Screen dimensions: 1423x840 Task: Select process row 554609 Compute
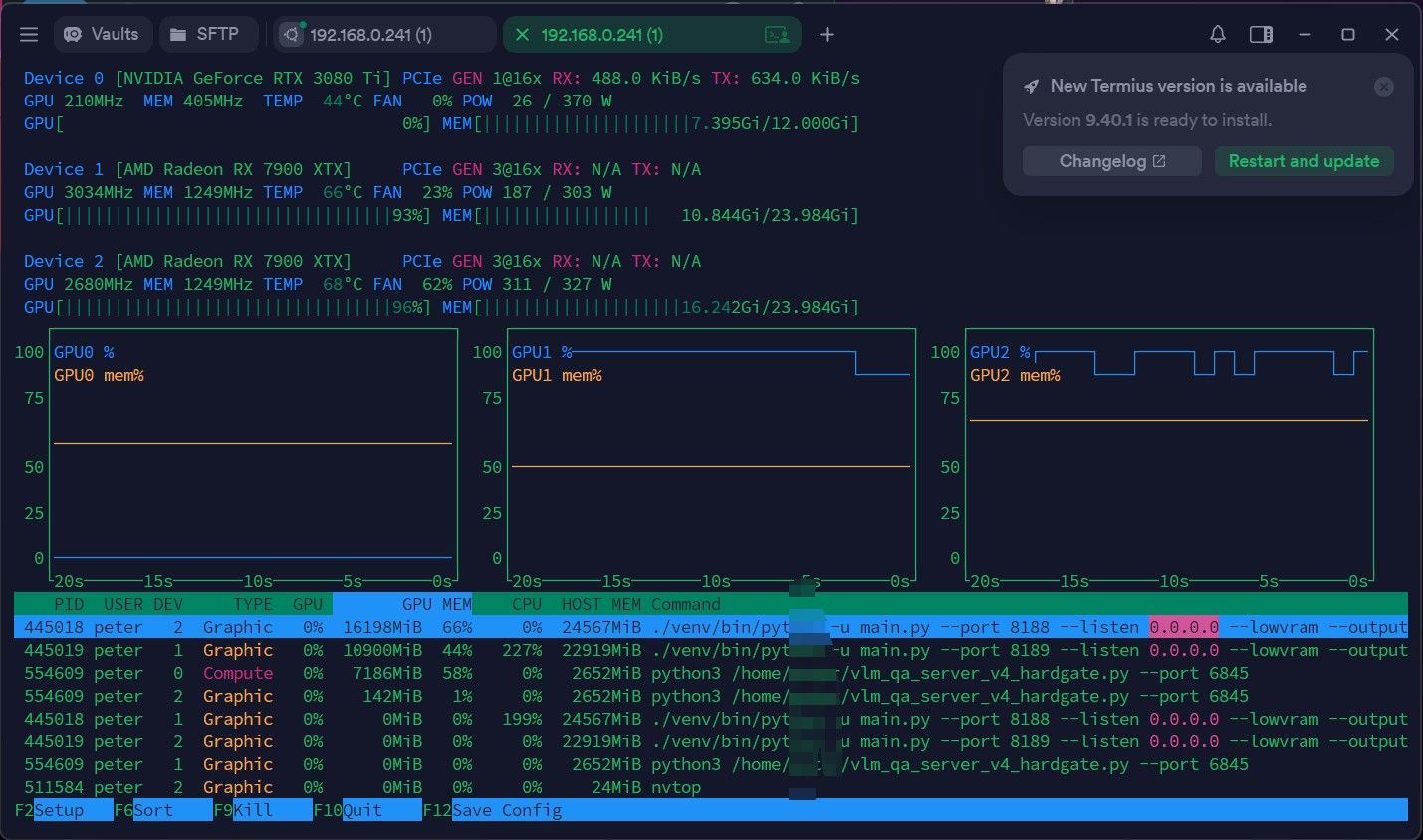[711, 673]
